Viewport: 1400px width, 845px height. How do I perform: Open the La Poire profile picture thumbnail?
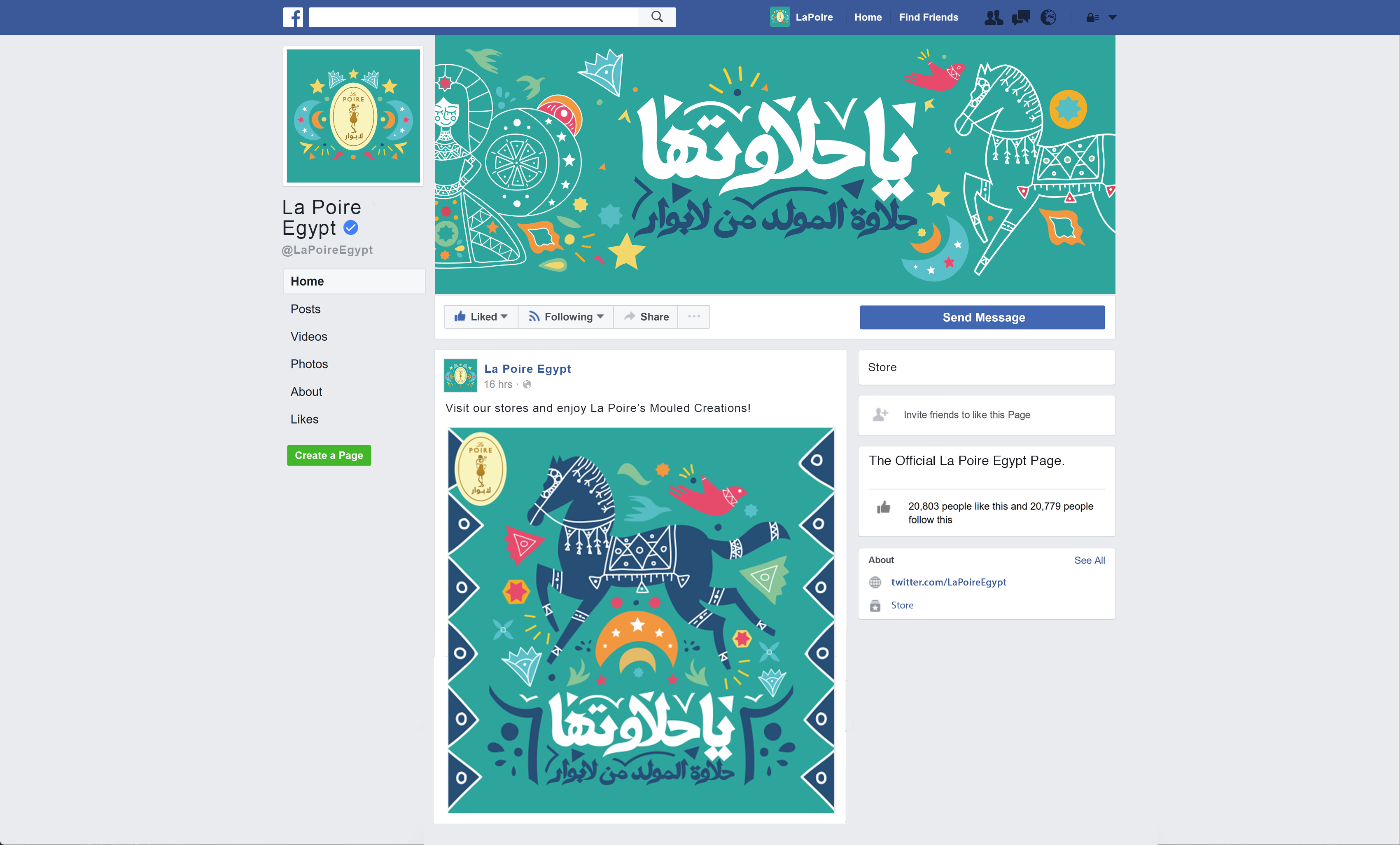353,116
